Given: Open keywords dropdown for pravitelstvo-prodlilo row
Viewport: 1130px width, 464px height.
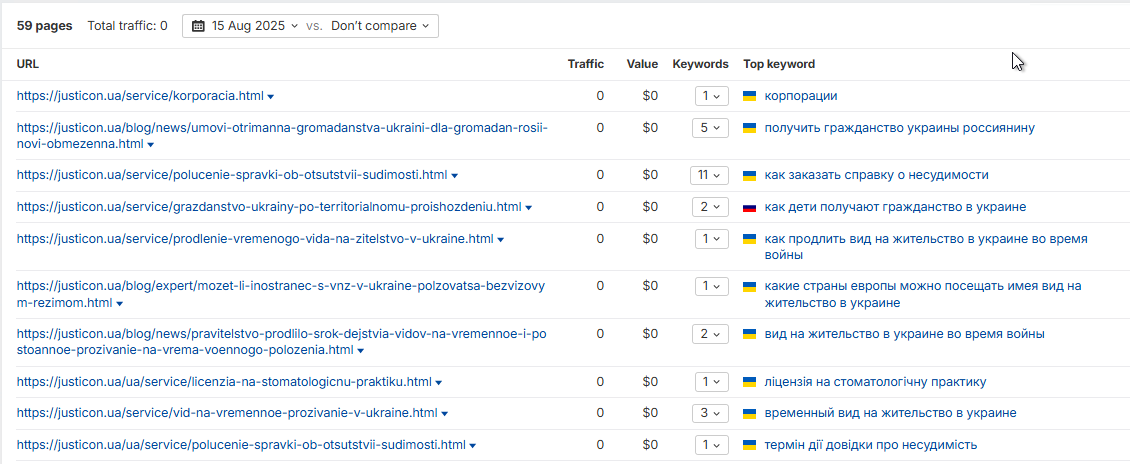Looking at the screenshot, I should 712,334.
